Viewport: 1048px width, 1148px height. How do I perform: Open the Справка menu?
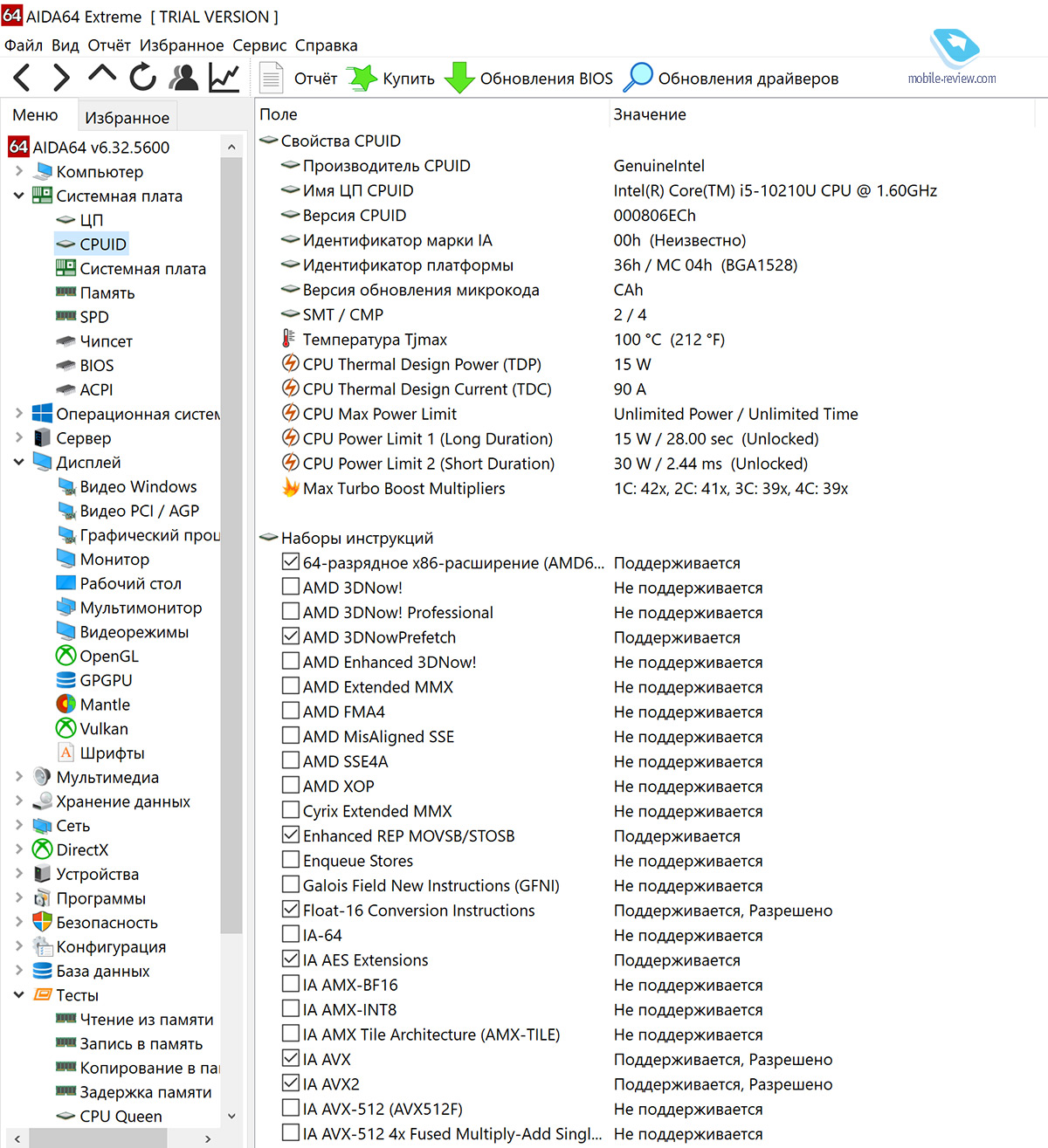pos(326,45)
